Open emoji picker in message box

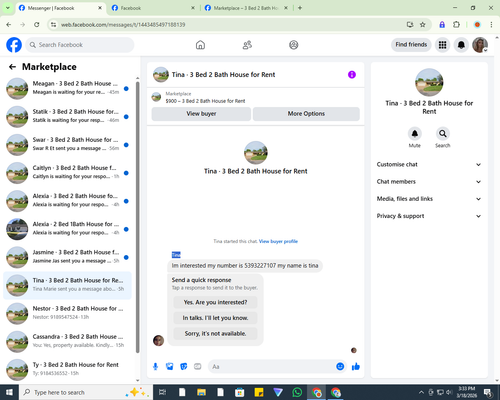tap(340, 367)
